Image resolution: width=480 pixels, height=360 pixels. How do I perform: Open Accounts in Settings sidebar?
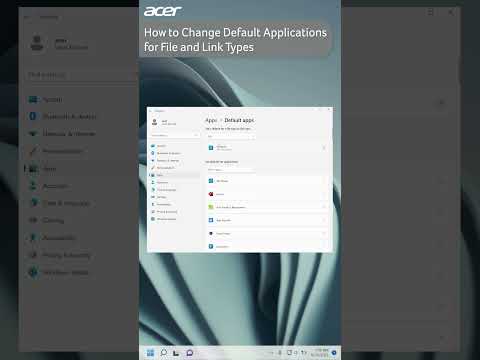174,183
